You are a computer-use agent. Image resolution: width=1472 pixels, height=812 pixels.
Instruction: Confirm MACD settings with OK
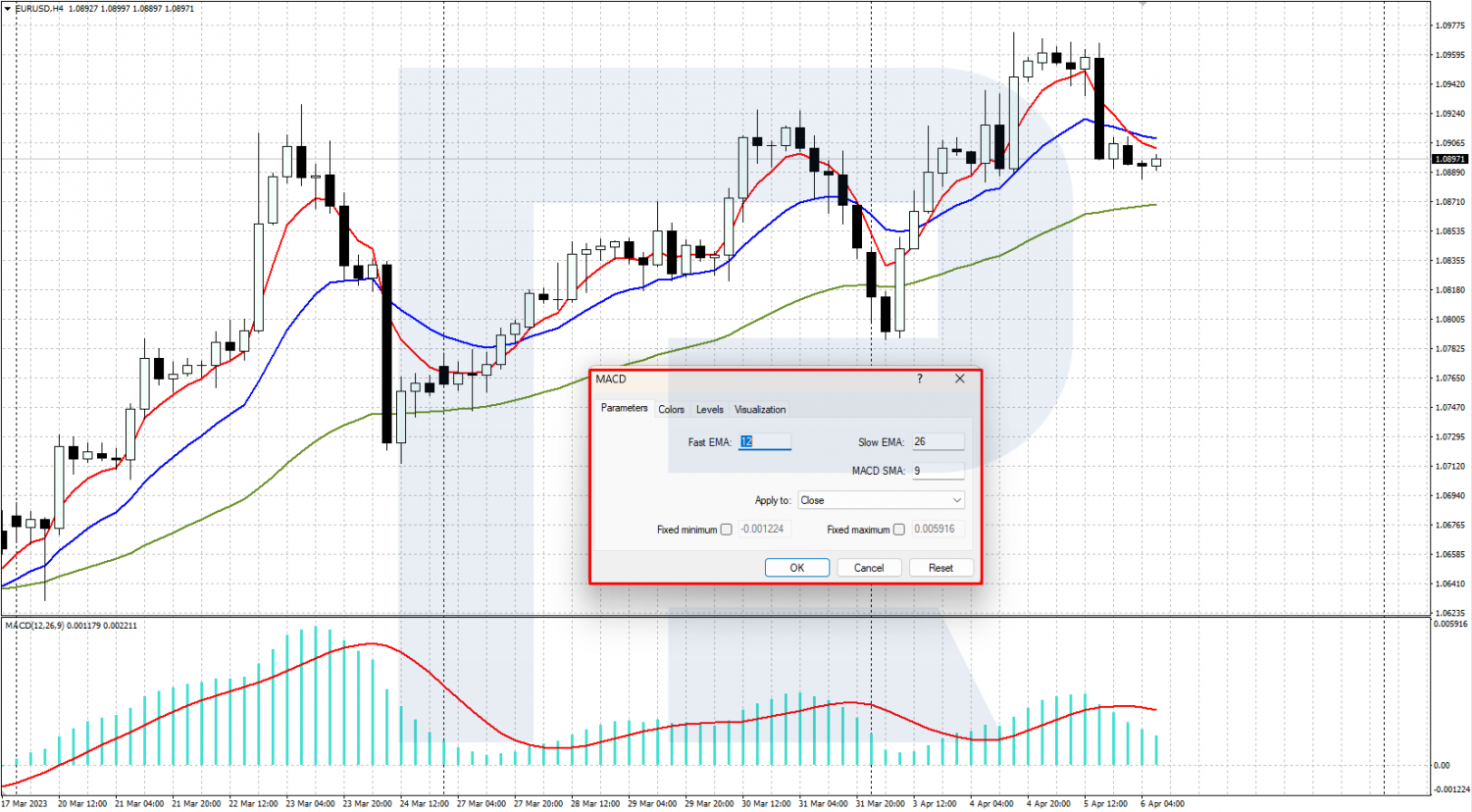coord(797,568)
